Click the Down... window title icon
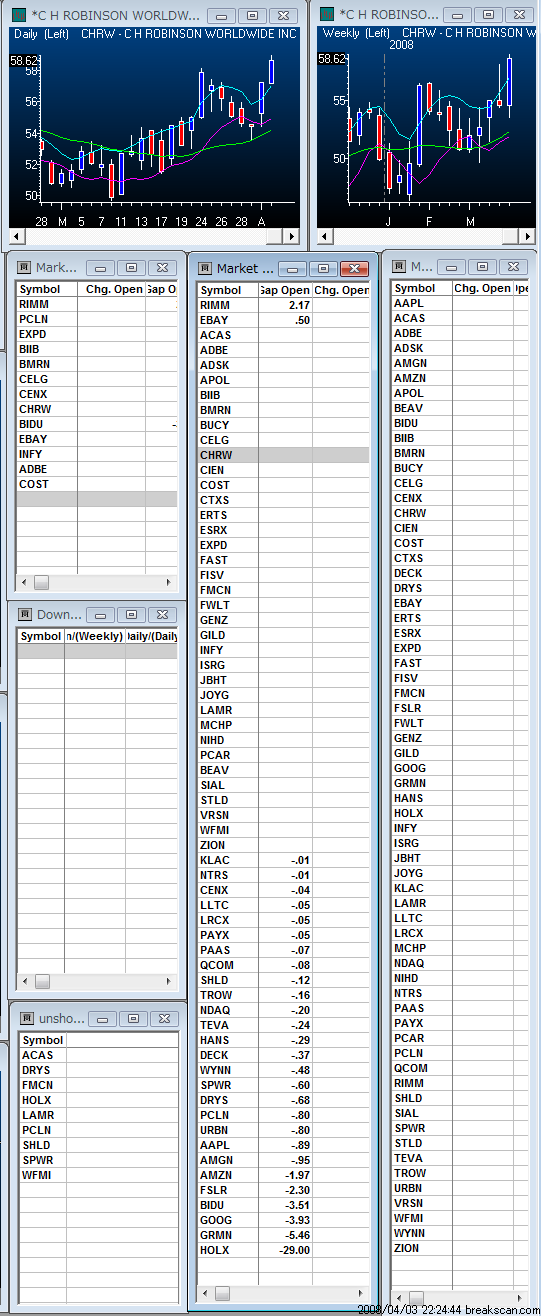Screen dimensions: 541x1316 24,615
